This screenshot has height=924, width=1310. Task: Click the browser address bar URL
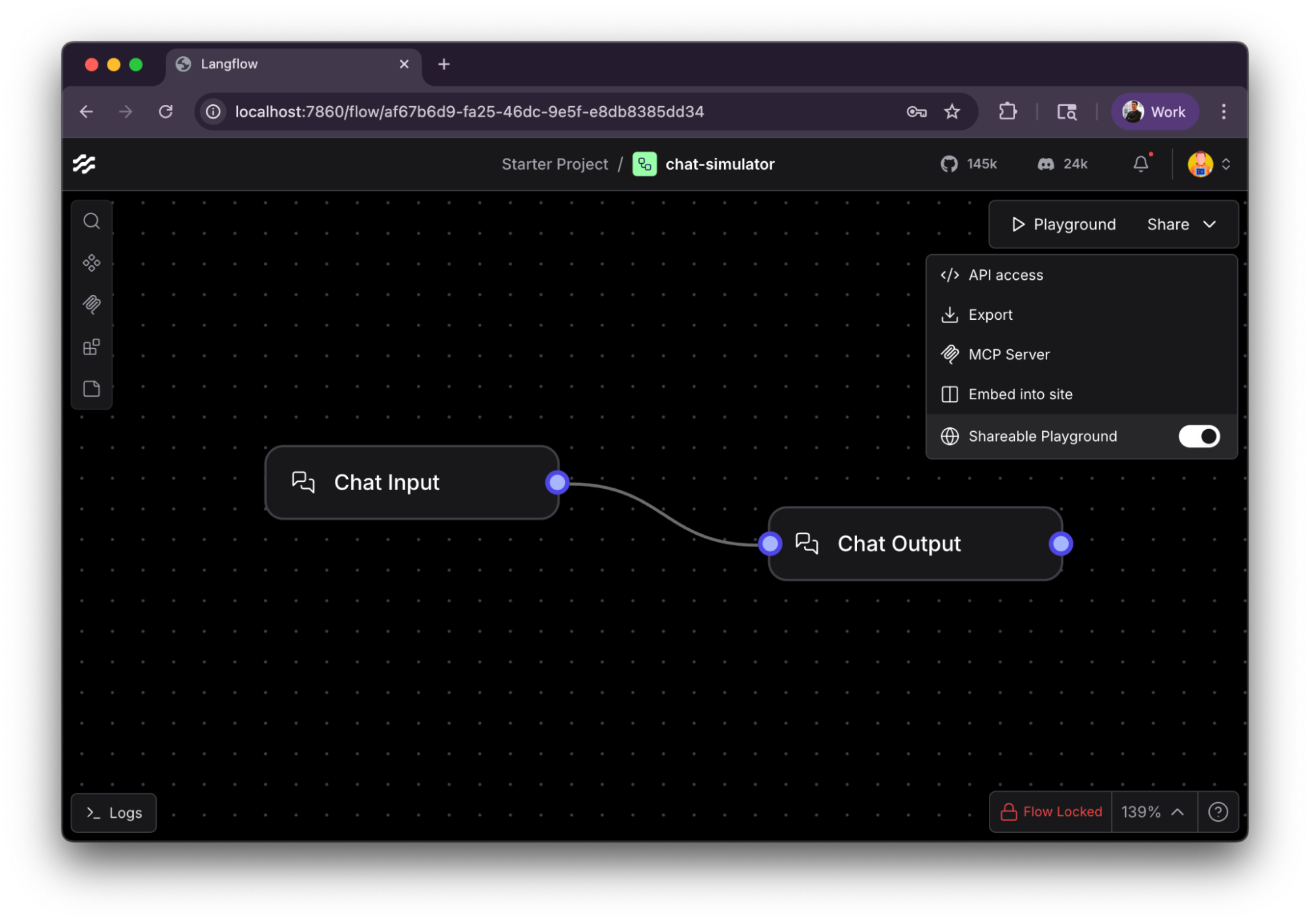click(x=469, y=112)
